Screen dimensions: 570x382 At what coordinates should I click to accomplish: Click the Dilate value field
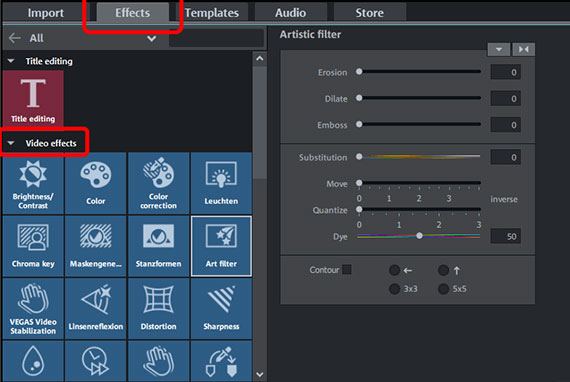click(505, 98)
